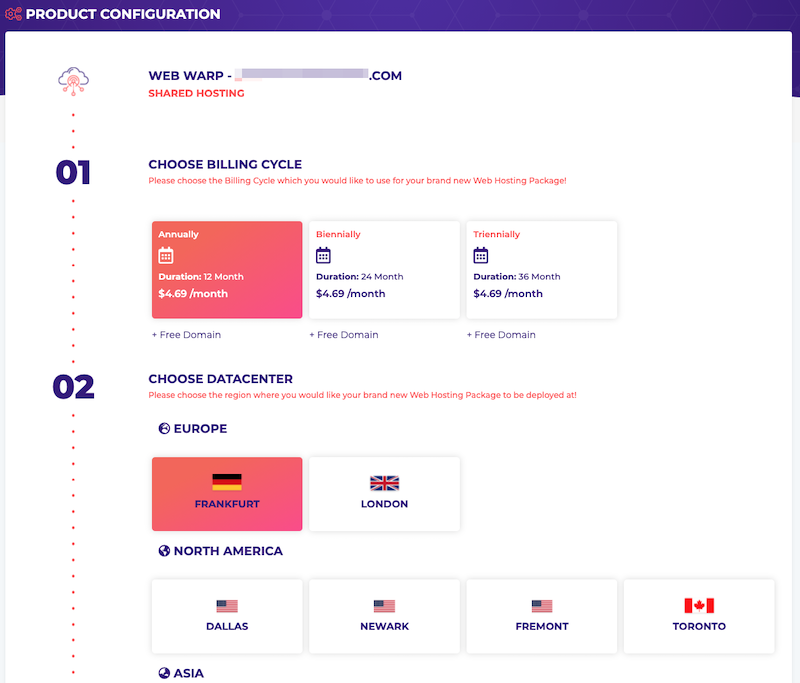The width and height of the screenshot is (800, 683).
Task: Click the calendar icon in Triennially card
Action: click(x=481, y=255)
